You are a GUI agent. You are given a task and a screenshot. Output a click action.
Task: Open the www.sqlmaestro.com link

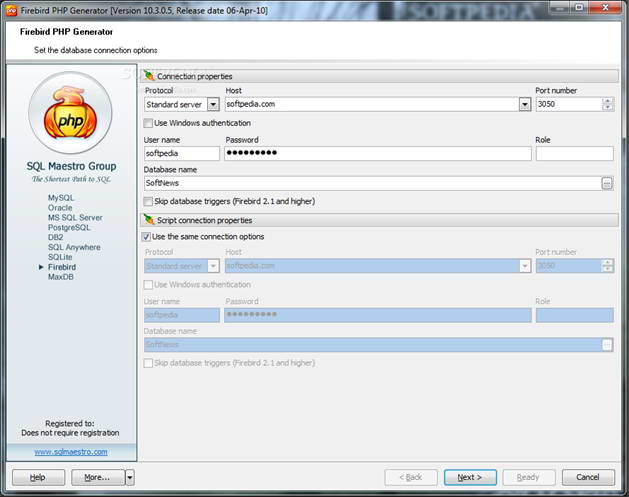70,452
